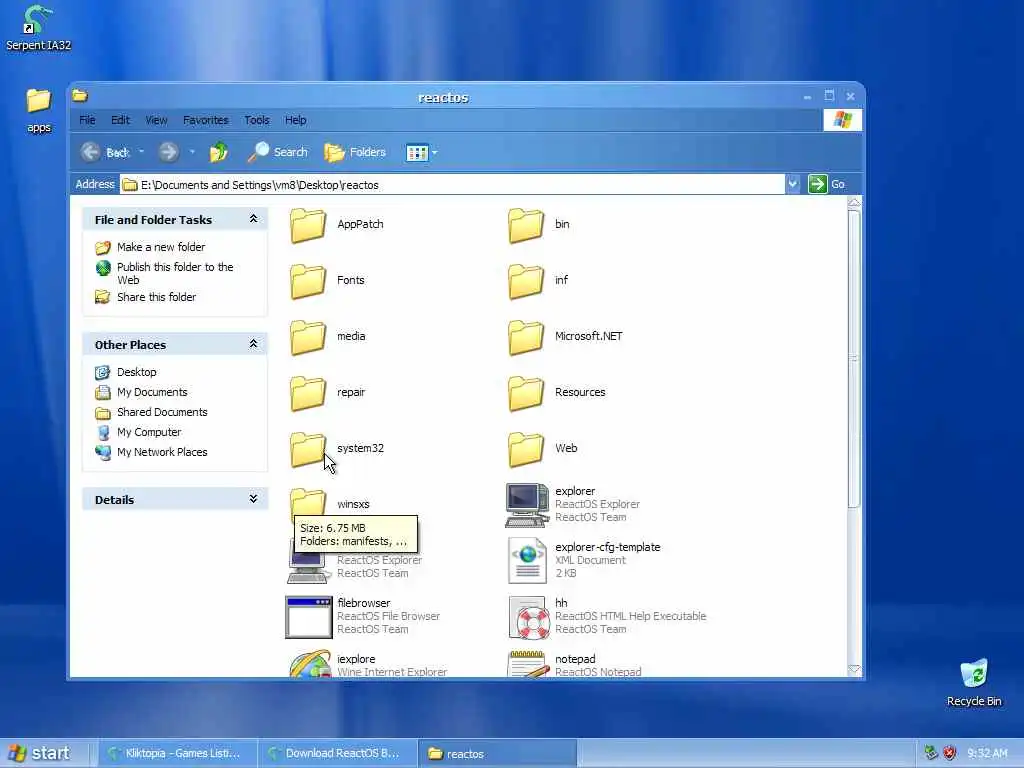The height and width of the screenshot is (768, 1024).
Task: Expand the Address bar dropdown
Action: click(793, 184)
